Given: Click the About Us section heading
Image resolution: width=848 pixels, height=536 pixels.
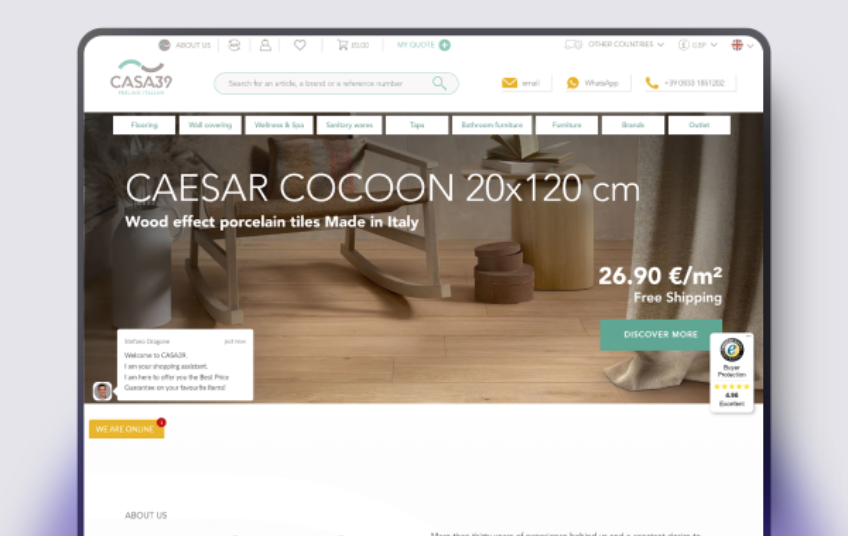Looking at the screenshot, I should [146, 515].
